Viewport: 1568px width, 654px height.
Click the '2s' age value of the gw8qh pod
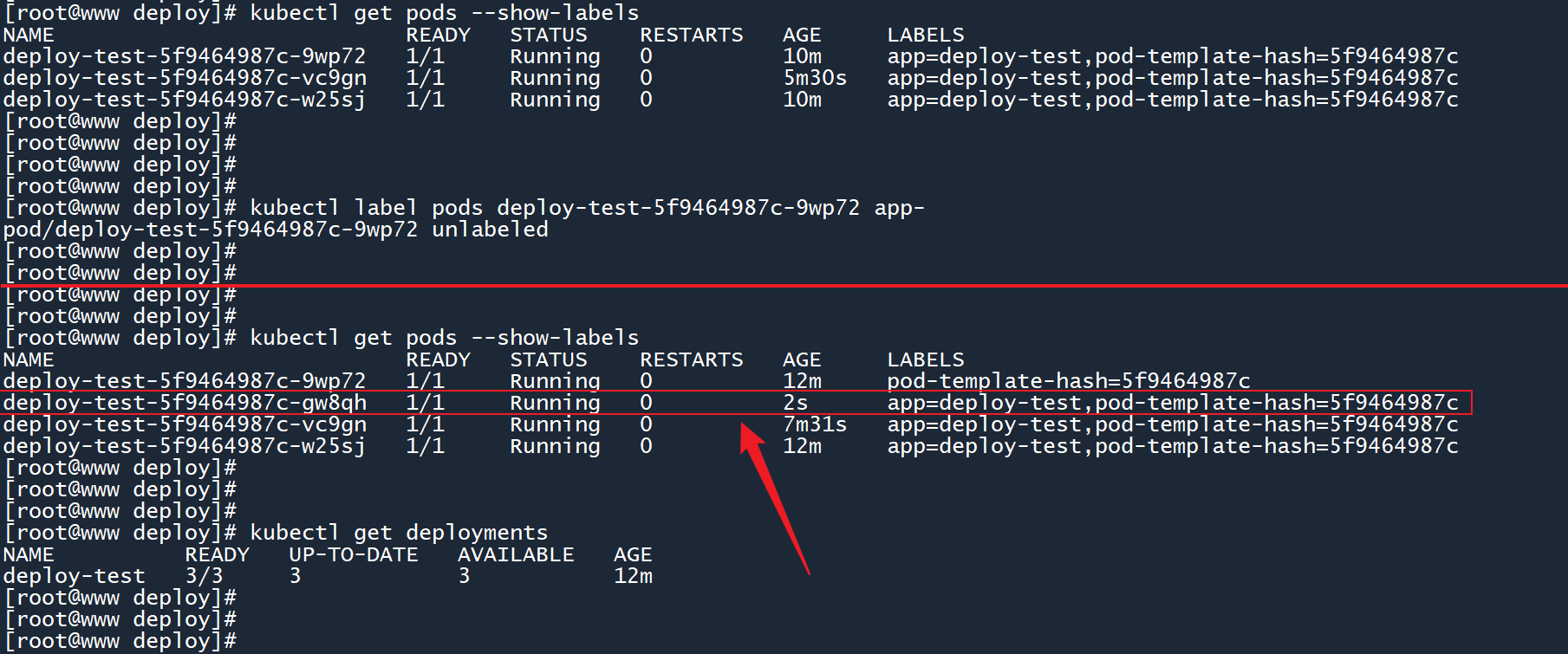click(795, 403)
